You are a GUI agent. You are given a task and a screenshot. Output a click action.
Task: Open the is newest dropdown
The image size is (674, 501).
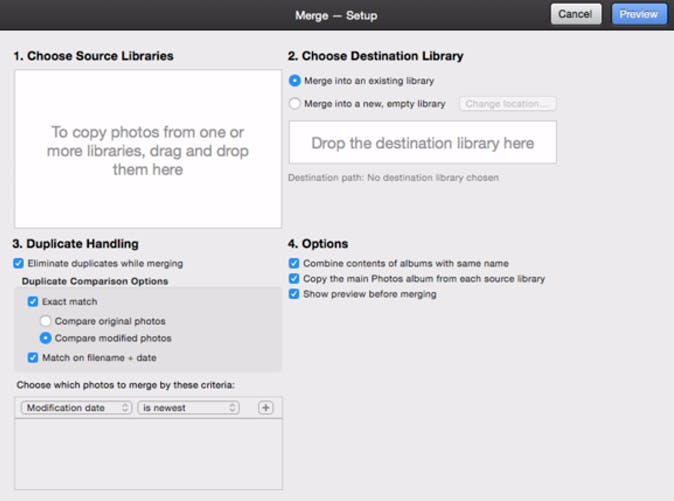pos(188,408)
